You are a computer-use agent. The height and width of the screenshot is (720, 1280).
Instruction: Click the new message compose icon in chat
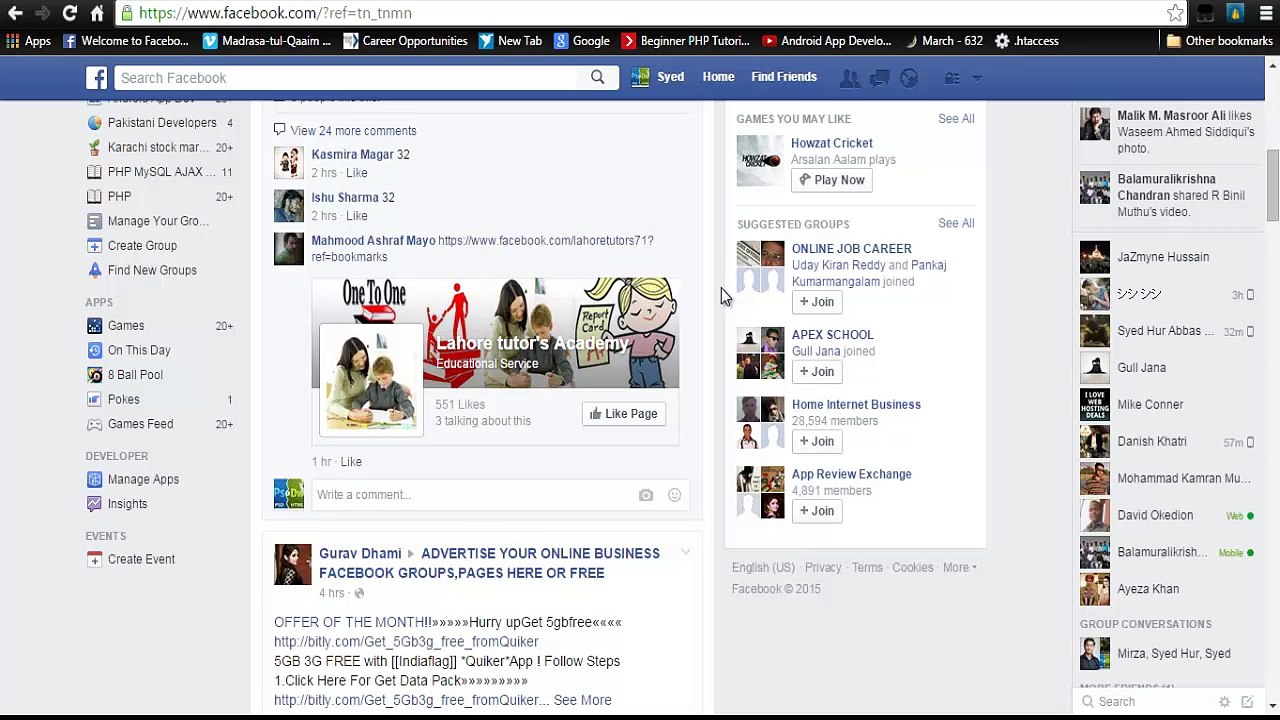[1247, 702]
